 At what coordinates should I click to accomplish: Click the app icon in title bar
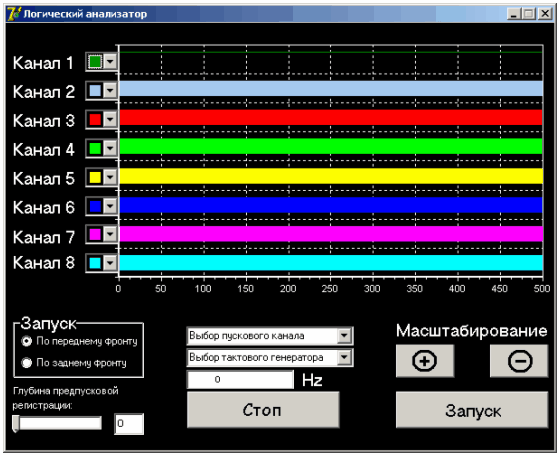pos(14,14)
